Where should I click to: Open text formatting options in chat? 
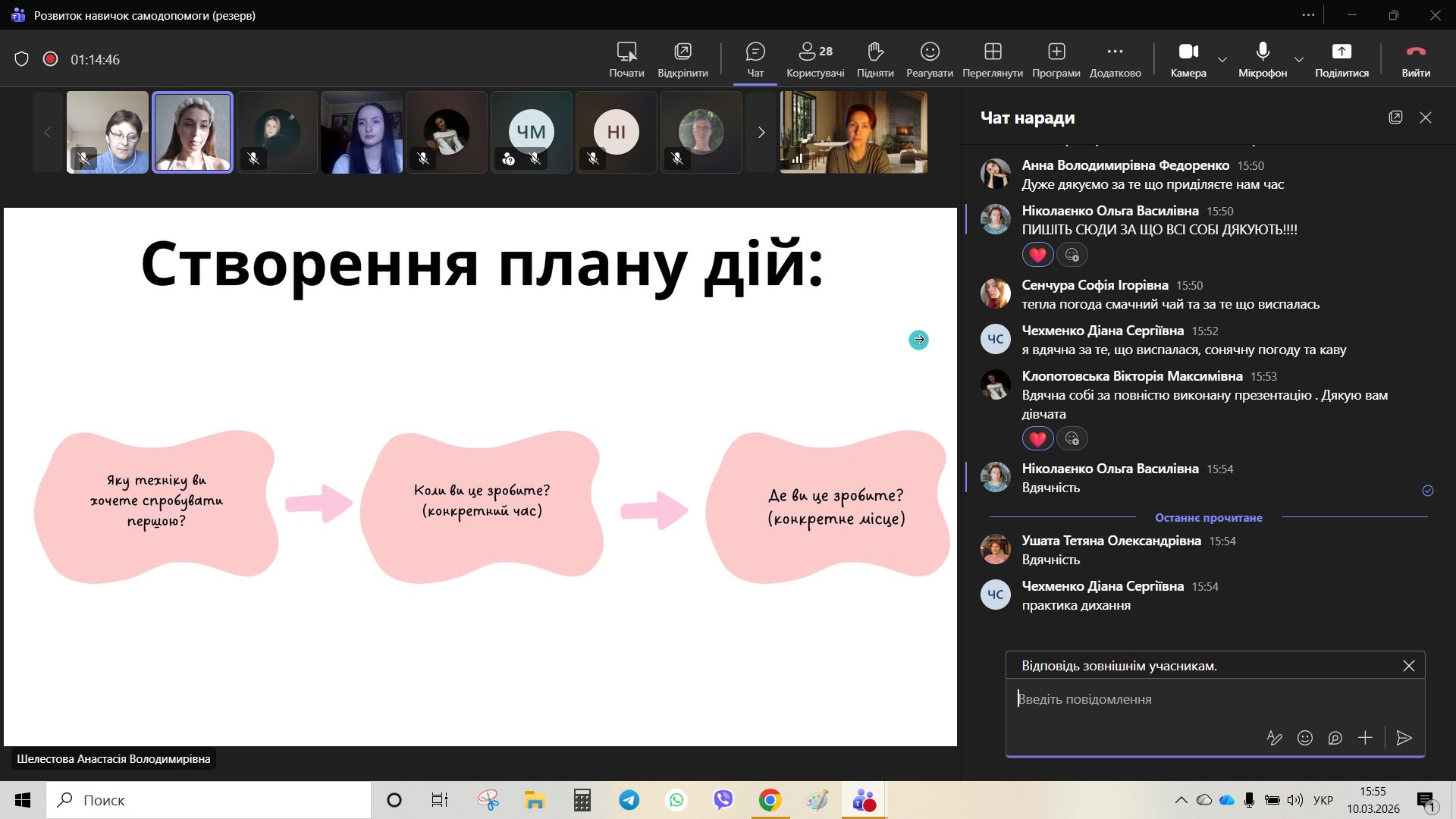[x=1274, y=738]
